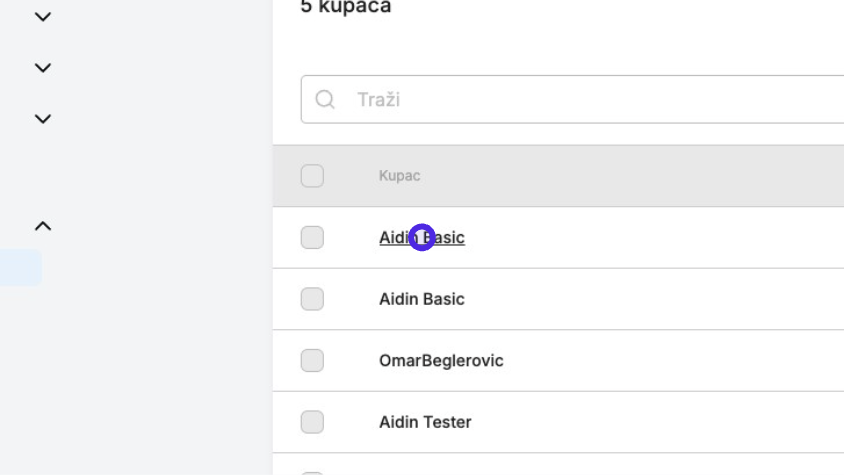Select the OmarBeglerovic row checkbox
The image size is (844, 475).
[312, 360]
